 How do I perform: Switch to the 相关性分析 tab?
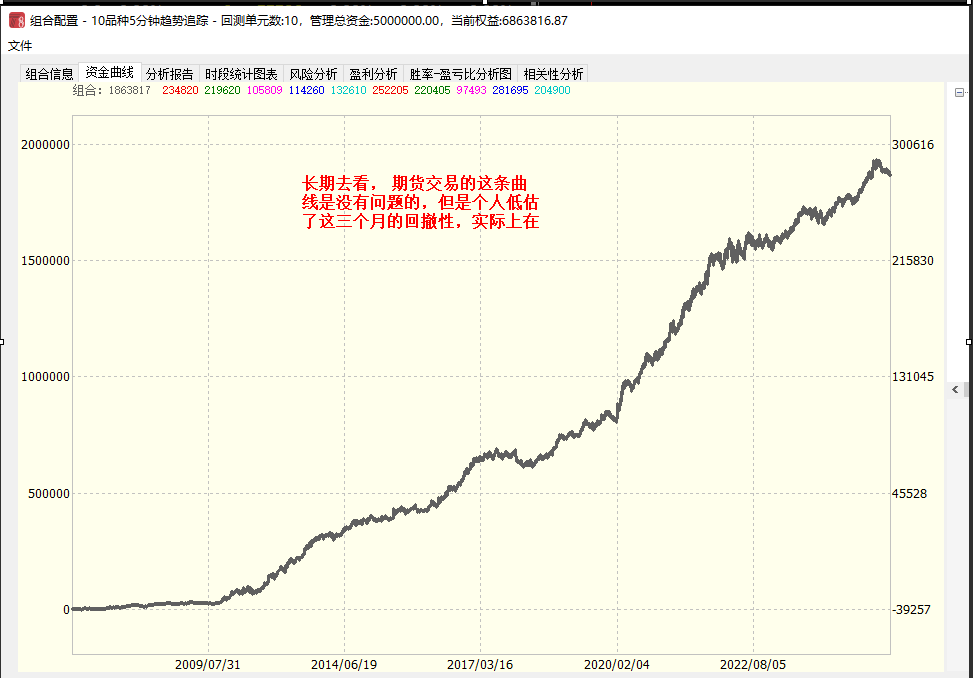click(x=553, y=74)
